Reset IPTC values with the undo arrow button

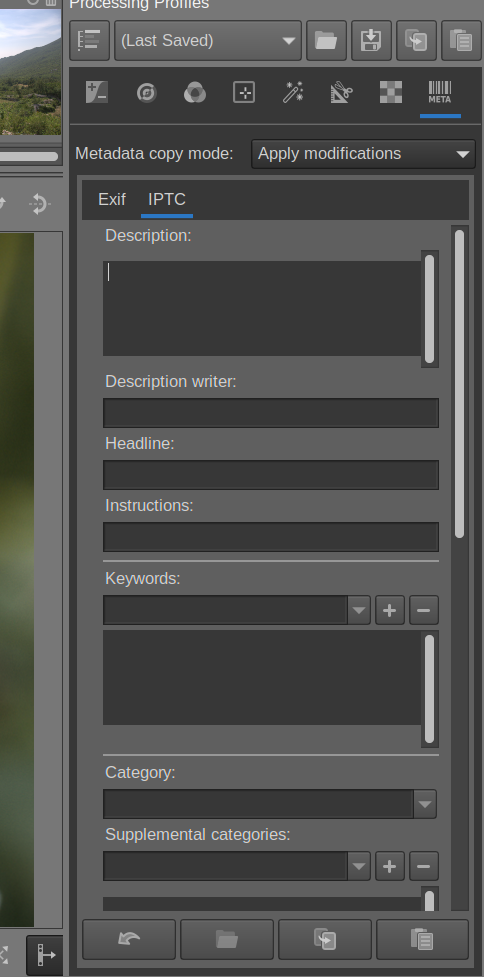129,939
